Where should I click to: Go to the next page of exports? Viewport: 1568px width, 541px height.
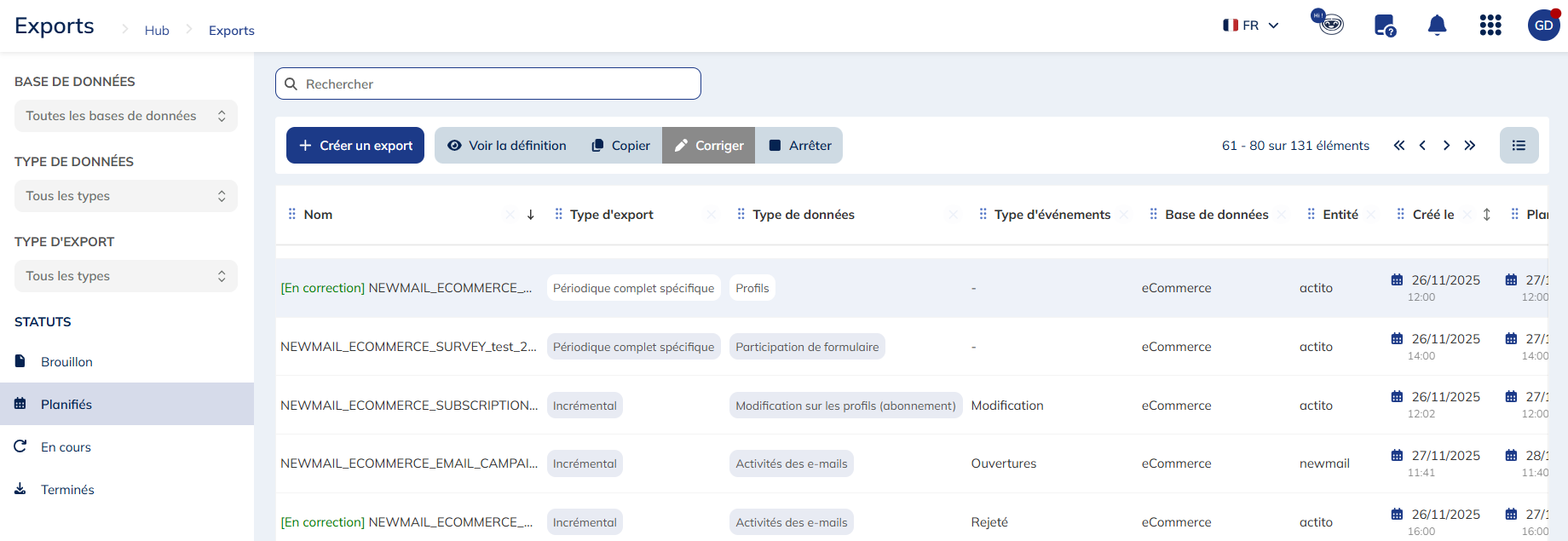click(x=1446, y=146)
